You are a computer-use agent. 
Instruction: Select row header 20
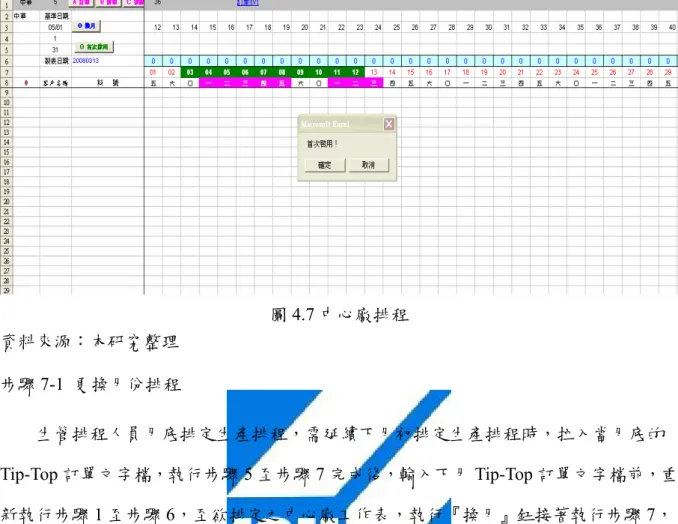click(x=6, y=201)
